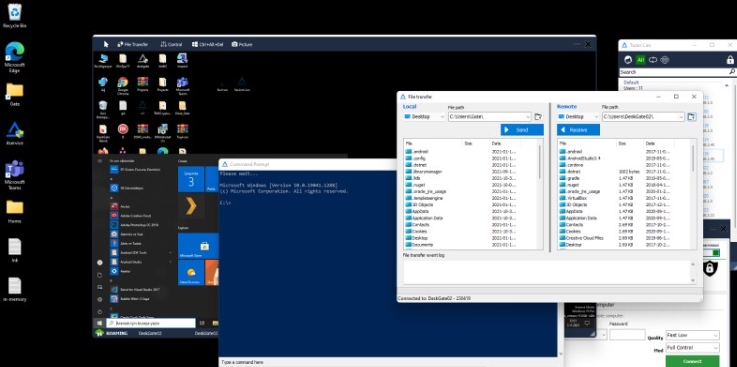Open Microsoft Teams on local desktop
Viewport: 737px width, 367px height.
(x=15, y=175)
